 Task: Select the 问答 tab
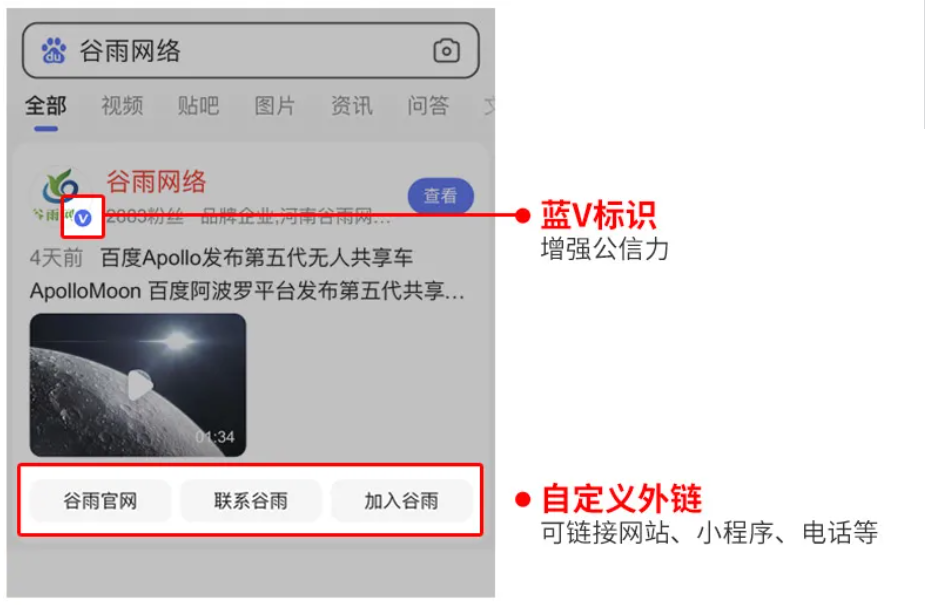[428, 106]
